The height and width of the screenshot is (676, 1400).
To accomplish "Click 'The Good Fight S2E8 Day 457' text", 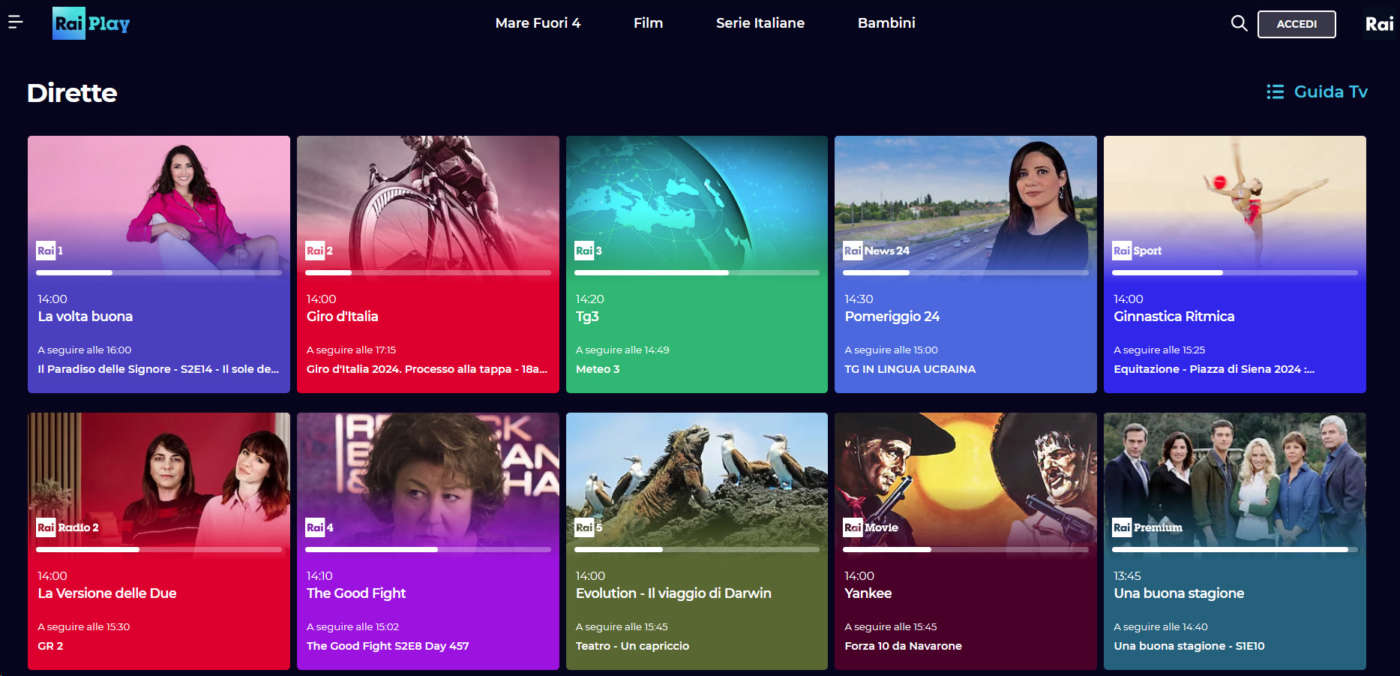I will click(x=388, y=646).
